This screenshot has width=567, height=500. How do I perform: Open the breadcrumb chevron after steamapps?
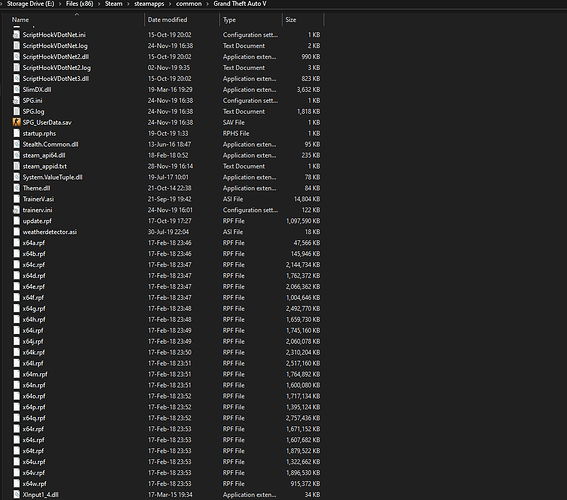(x=170, y=4)
